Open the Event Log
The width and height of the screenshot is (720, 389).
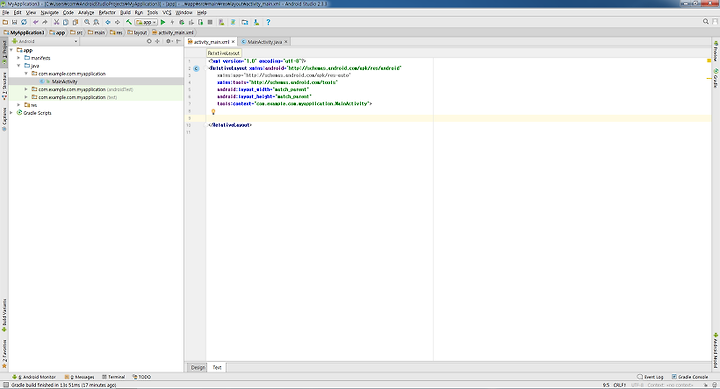650,377
